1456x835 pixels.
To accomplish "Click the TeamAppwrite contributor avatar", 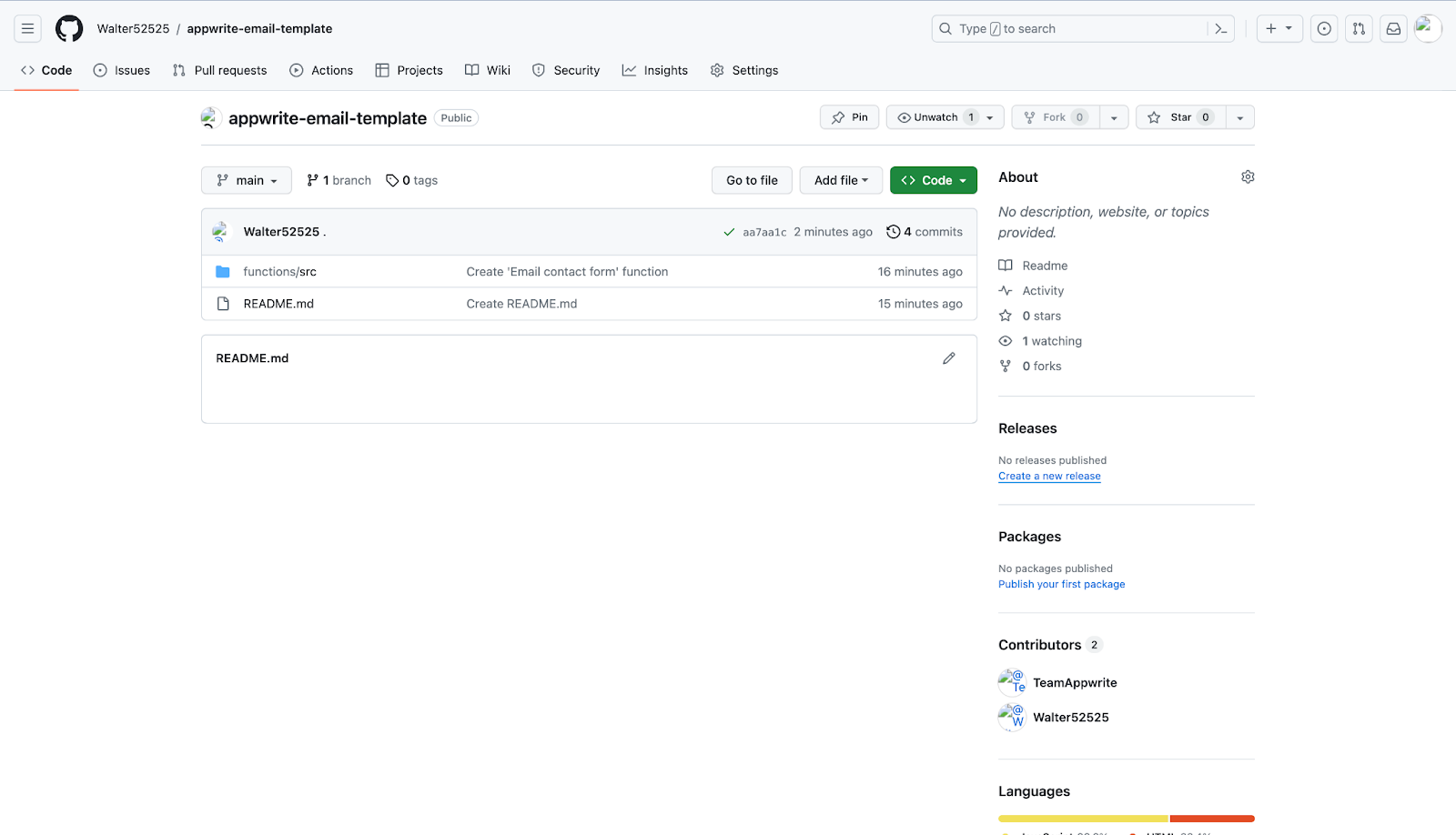I will [1012, 682].
